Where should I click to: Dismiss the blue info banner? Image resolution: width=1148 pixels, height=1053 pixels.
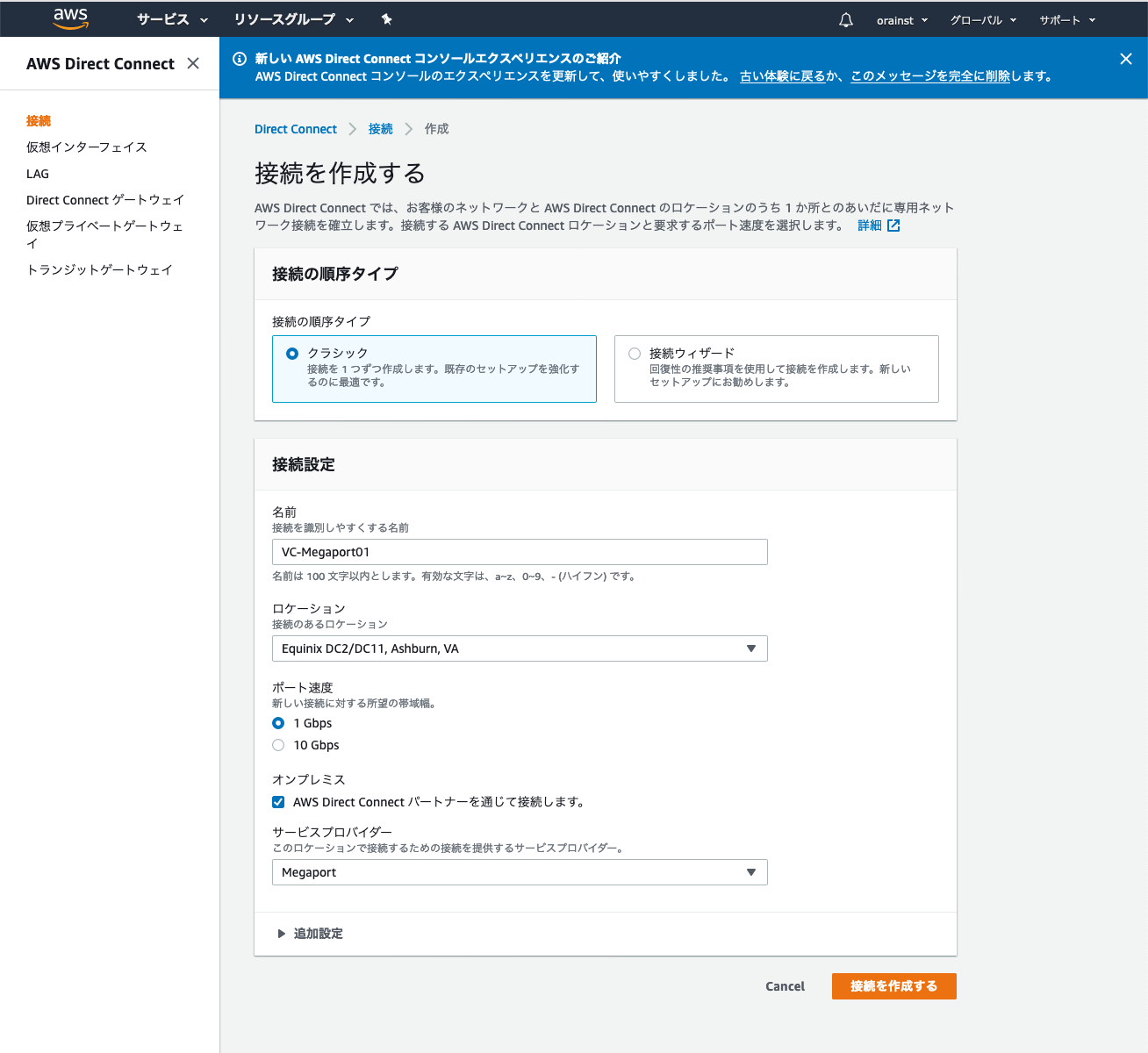1126,59
